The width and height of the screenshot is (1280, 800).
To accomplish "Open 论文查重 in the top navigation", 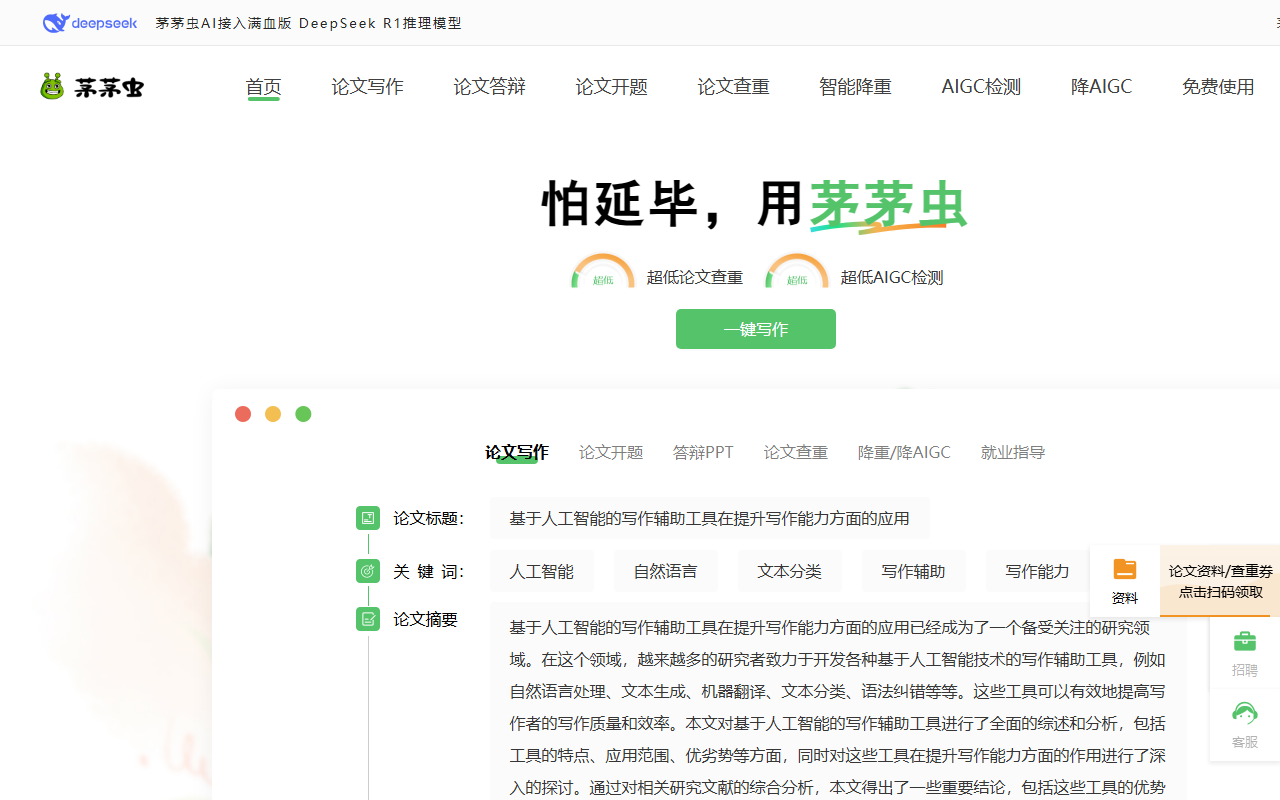I will [734, 87].
